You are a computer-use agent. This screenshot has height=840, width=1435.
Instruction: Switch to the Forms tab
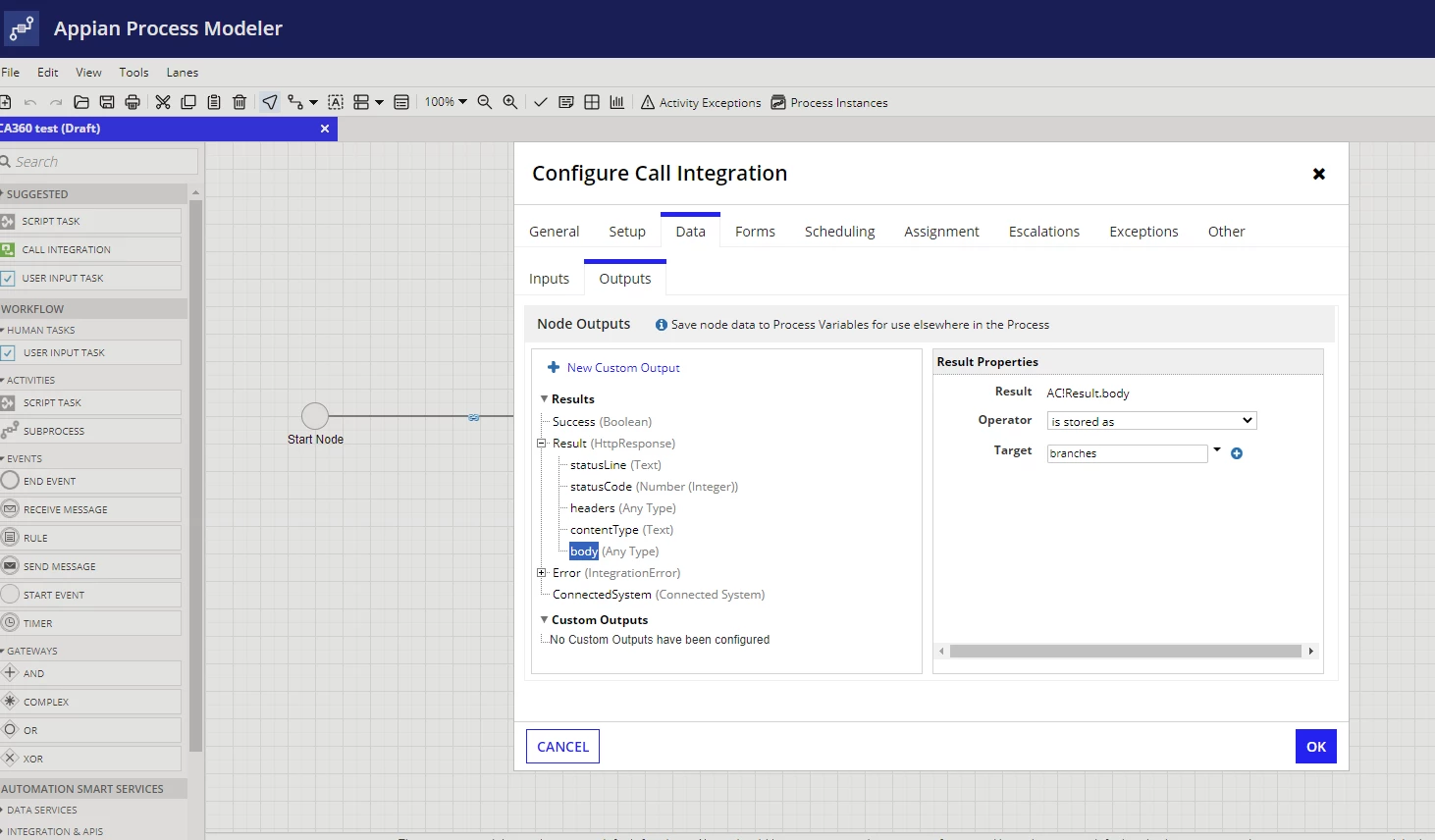click(755, 232)
